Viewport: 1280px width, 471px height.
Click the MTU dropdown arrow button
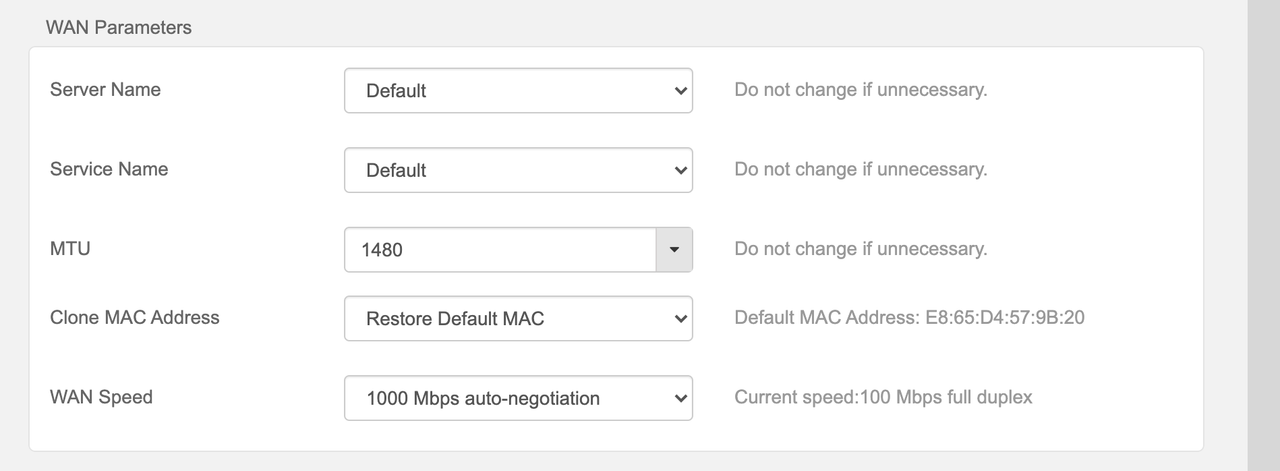click(674, 250)
